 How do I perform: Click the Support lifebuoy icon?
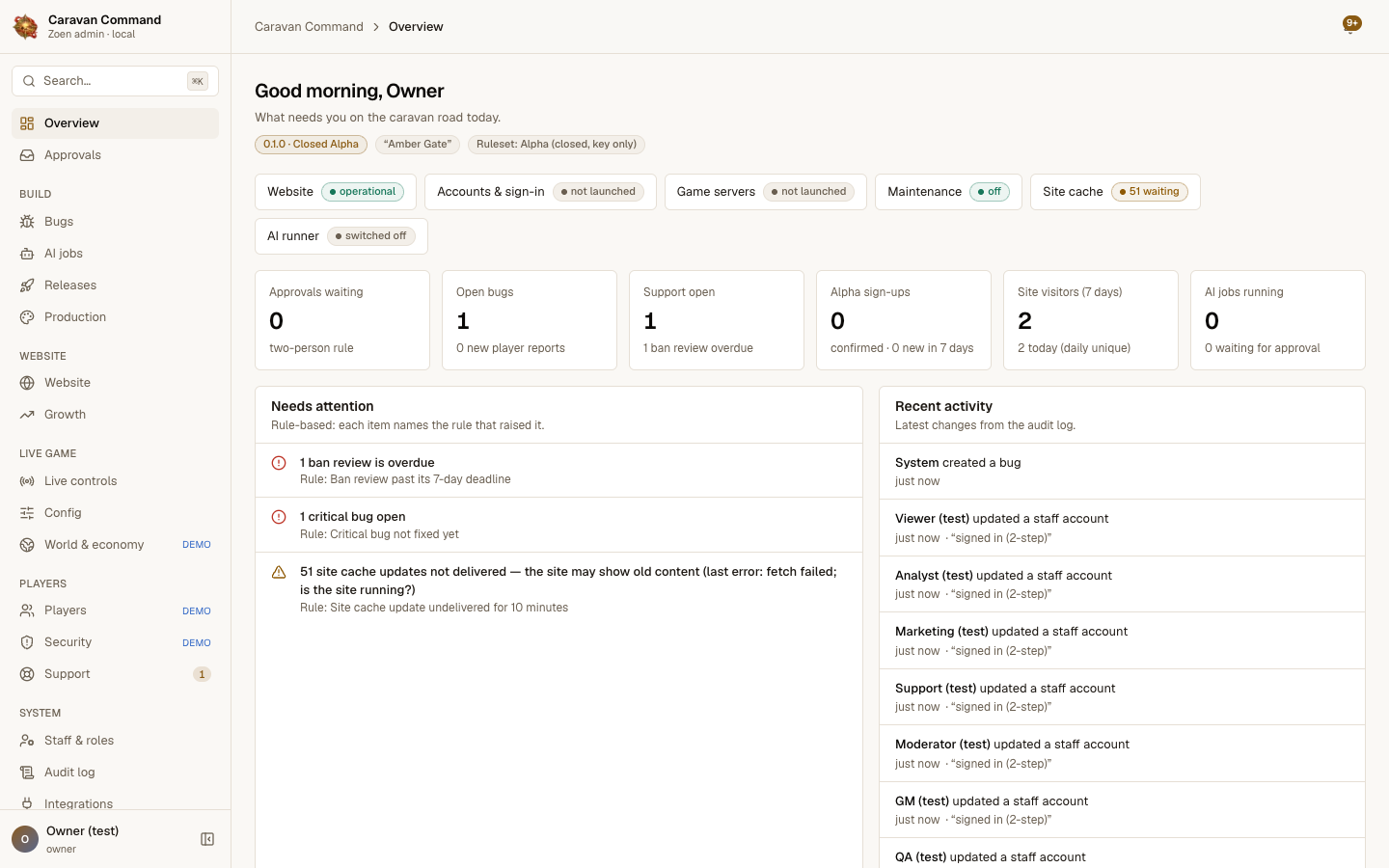[27, 674]
